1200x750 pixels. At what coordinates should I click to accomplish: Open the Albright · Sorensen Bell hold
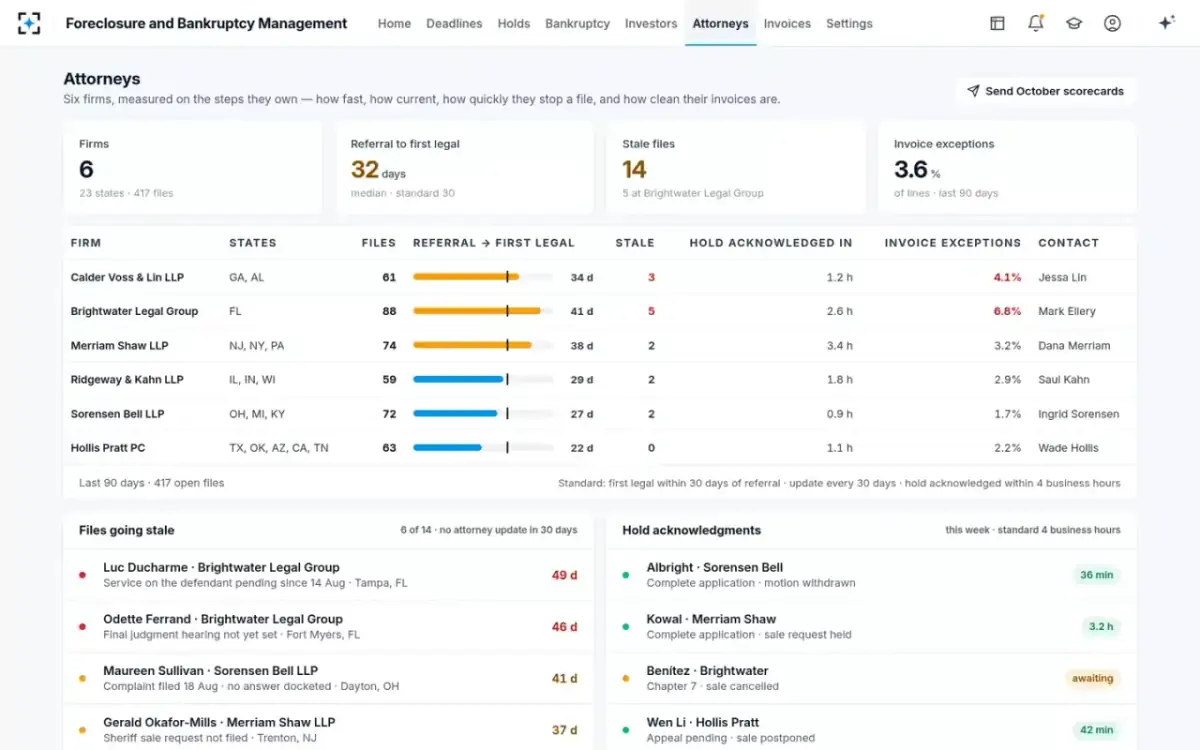[871, 575]
